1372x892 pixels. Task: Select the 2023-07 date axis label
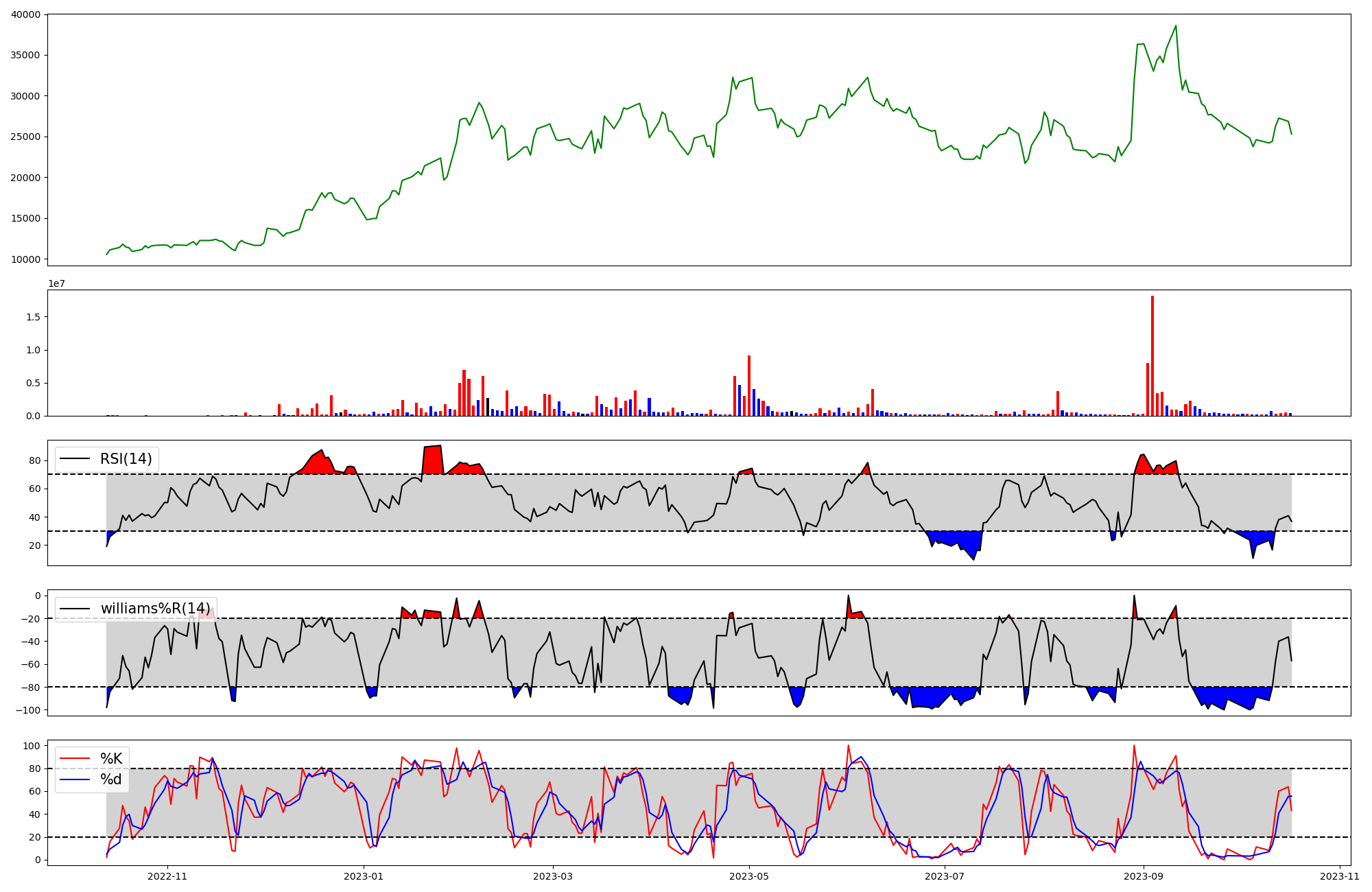pyautogui.click(x=945, y=876)
